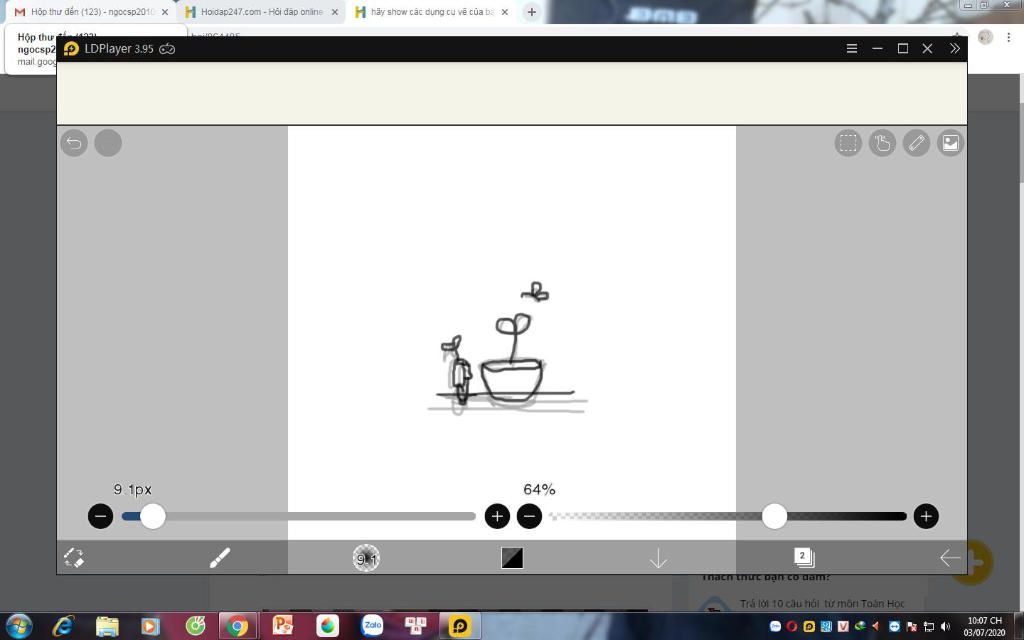Open Cốc Cốc browser from the taskbar
Screen dimensions: 1024x640
195,626
